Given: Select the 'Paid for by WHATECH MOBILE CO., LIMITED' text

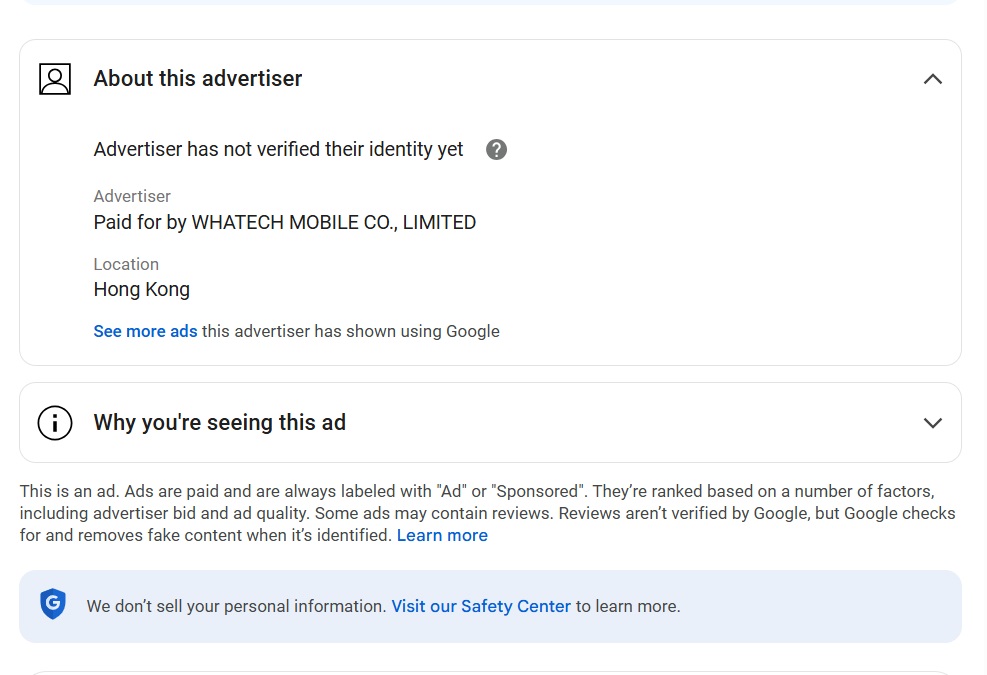Looking at the screenshot, I should pyautogui.click(x=285, y=222).
